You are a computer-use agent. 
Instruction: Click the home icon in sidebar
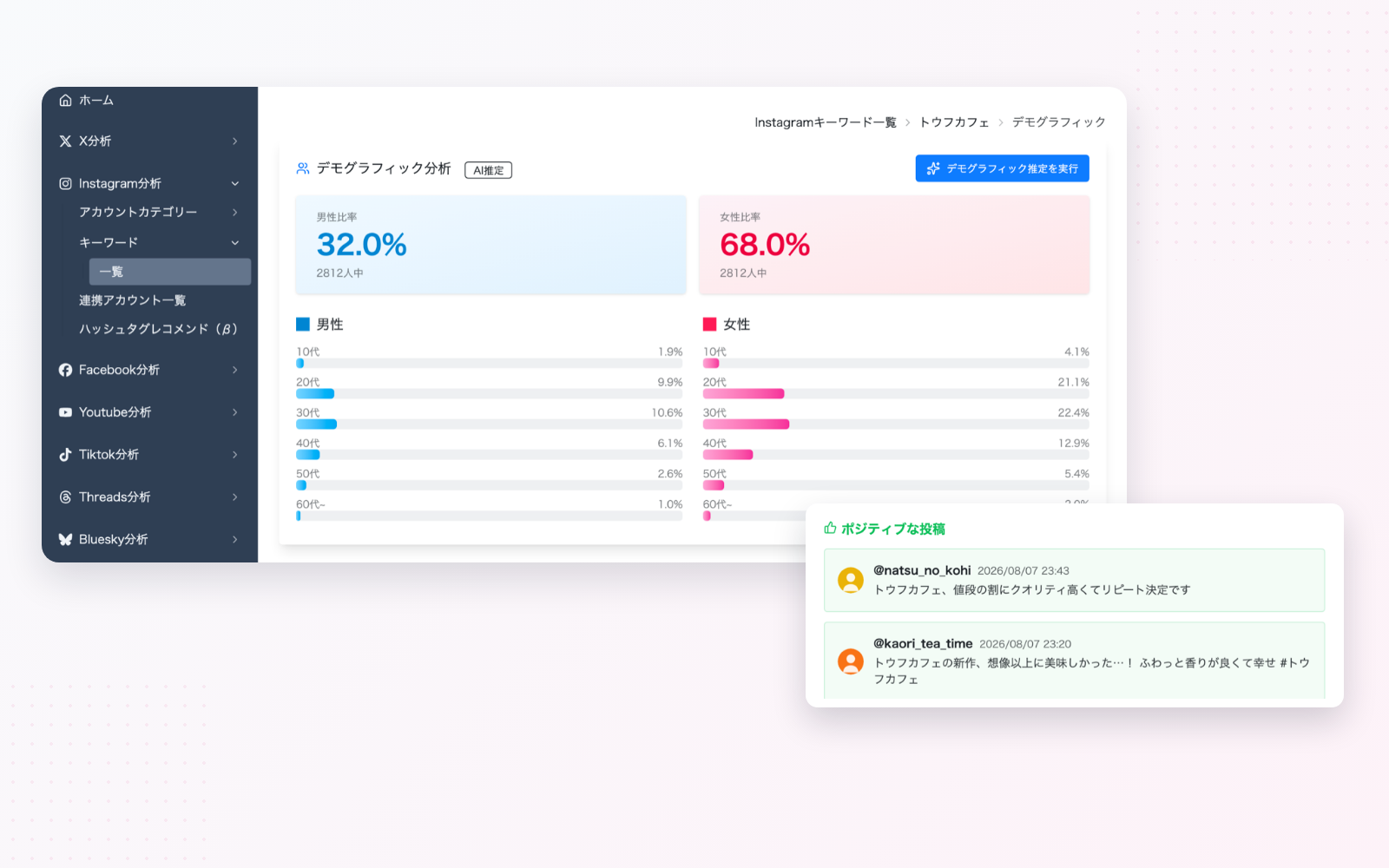[65, 101]
